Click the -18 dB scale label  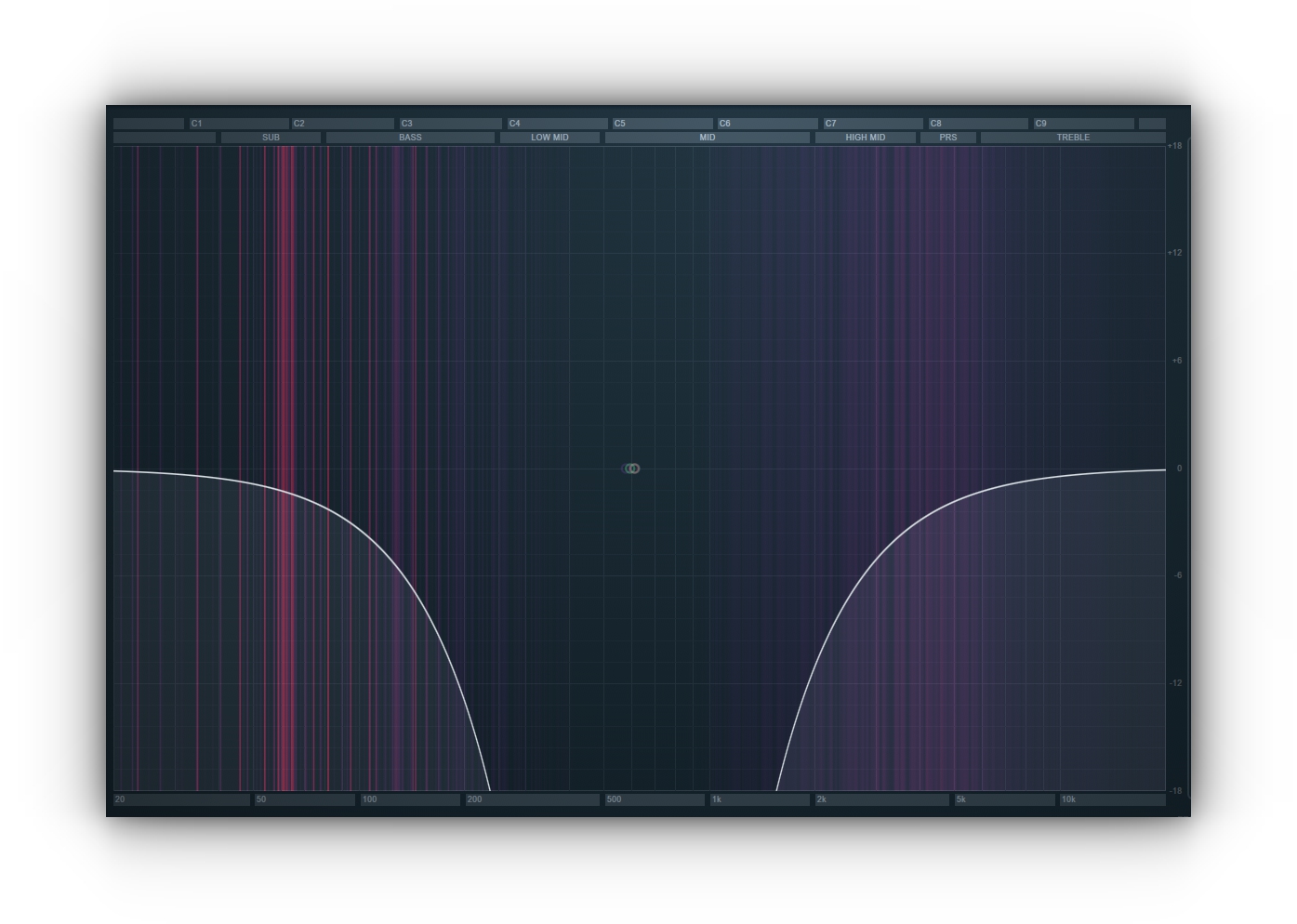click(x=1175, y=791)
